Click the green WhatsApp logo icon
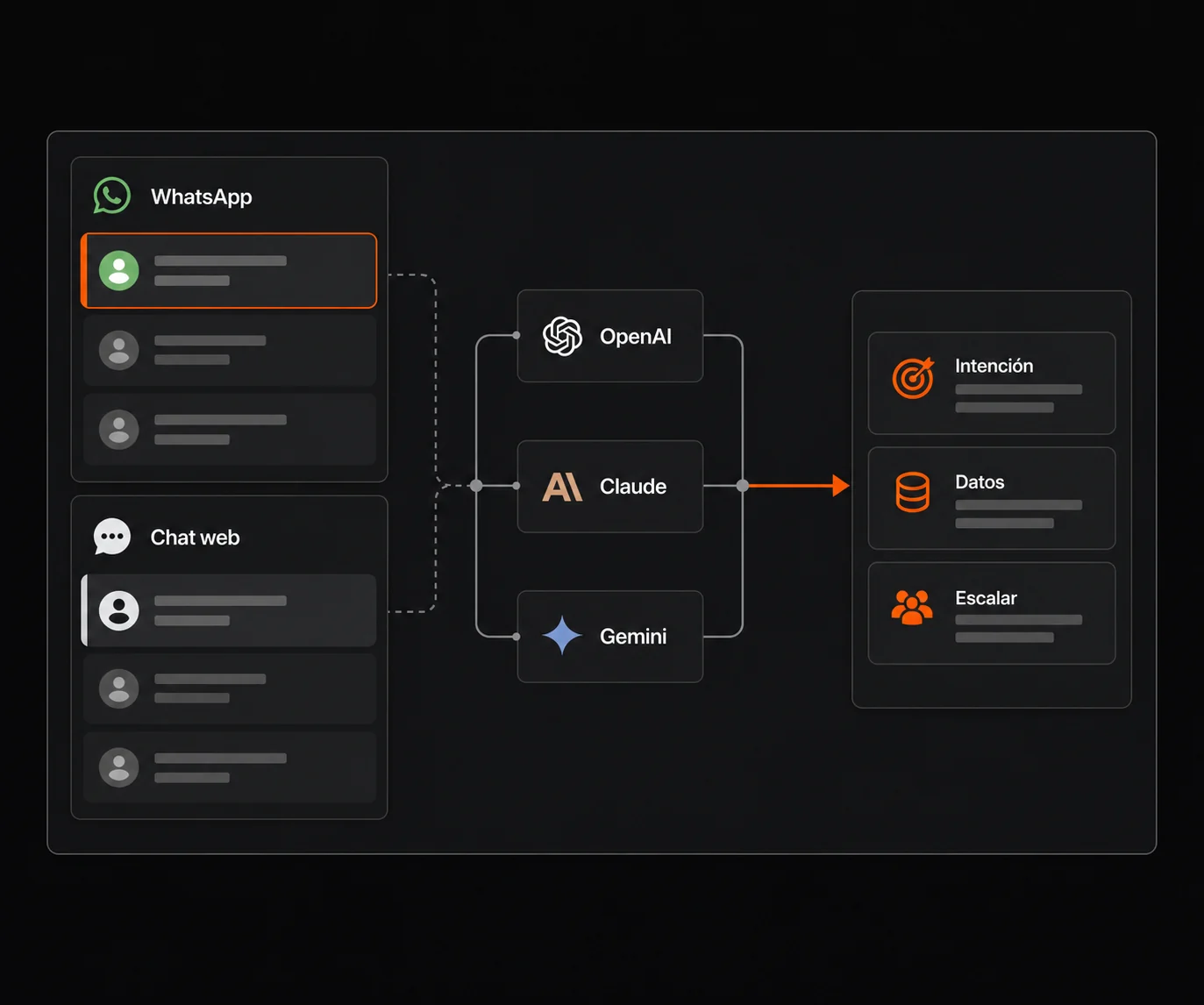Viewport: 1204px width, 1005px height. (112, 196)
